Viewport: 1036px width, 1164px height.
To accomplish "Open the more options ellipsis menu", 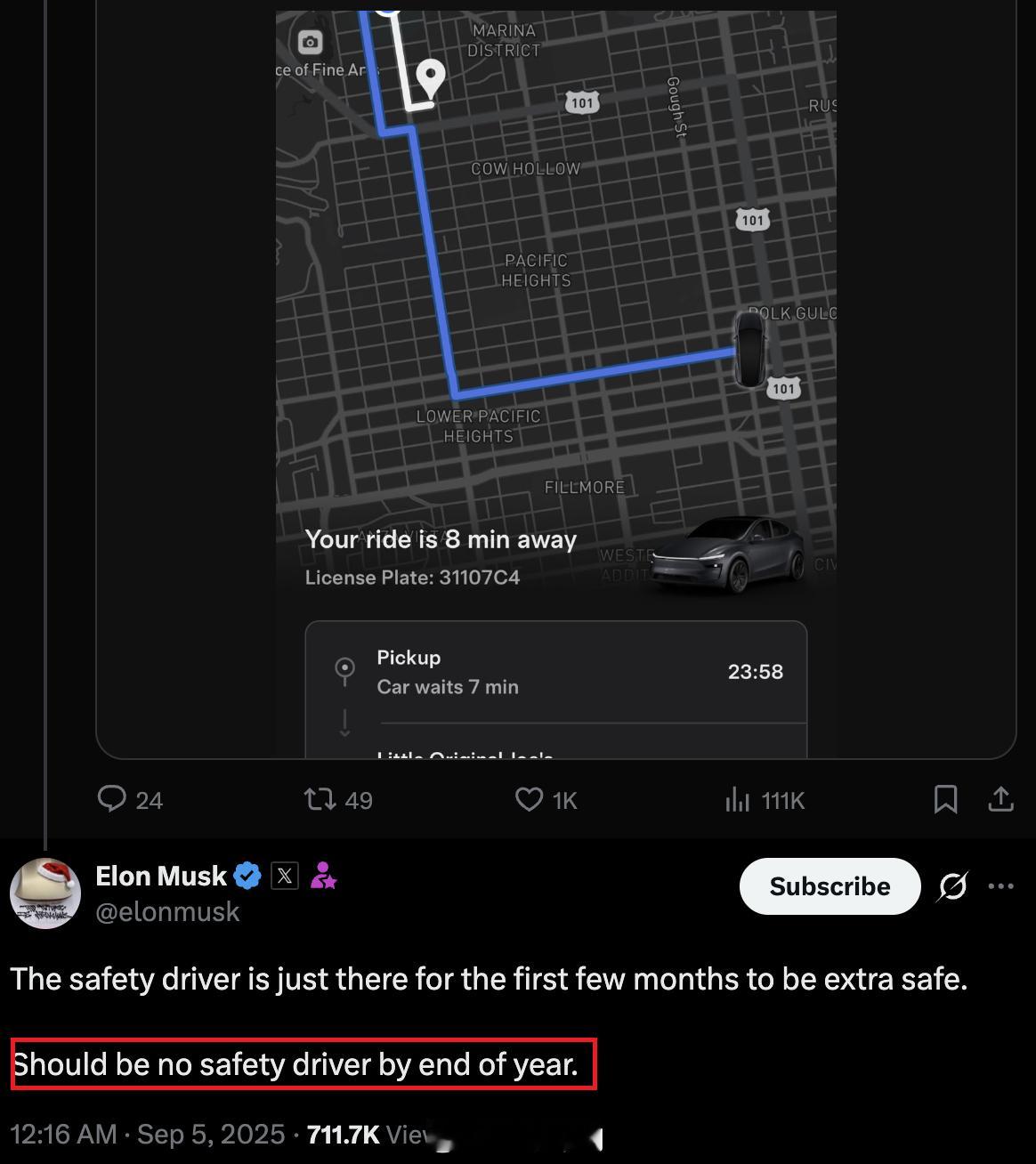I will pyautogui.click(x=1001, y=886).
